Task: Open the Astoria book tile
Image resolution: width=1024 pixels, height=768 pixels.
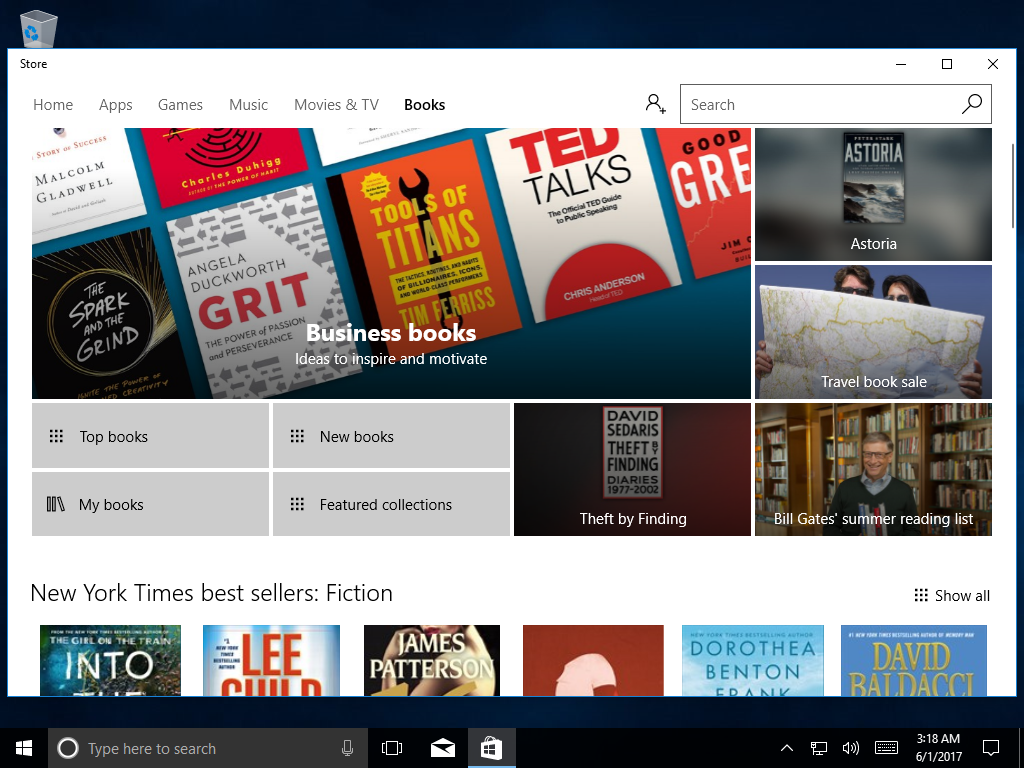Action: click(873, 194)
